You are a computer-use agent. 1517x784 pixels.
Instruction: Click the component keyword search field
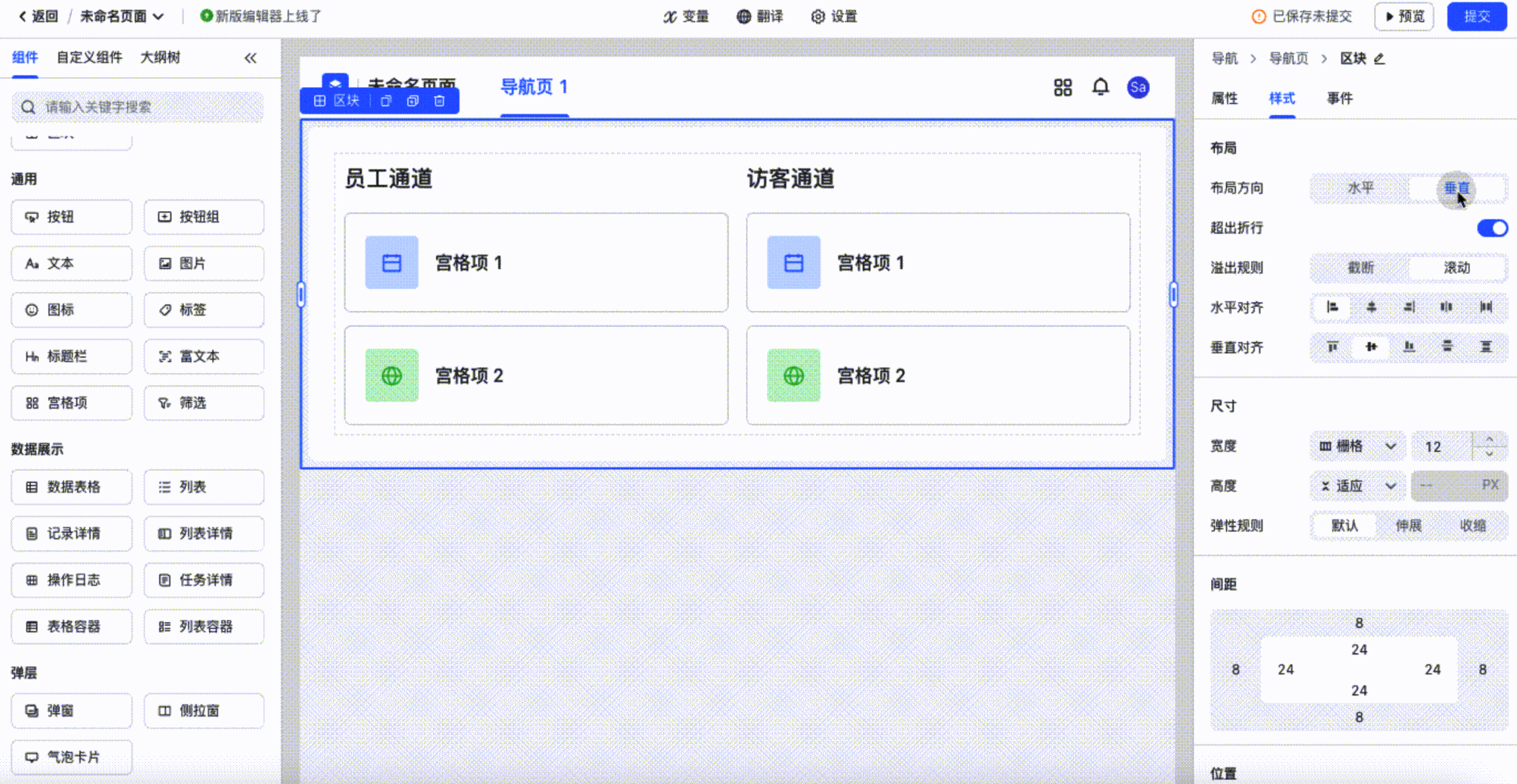click(138, 107)
